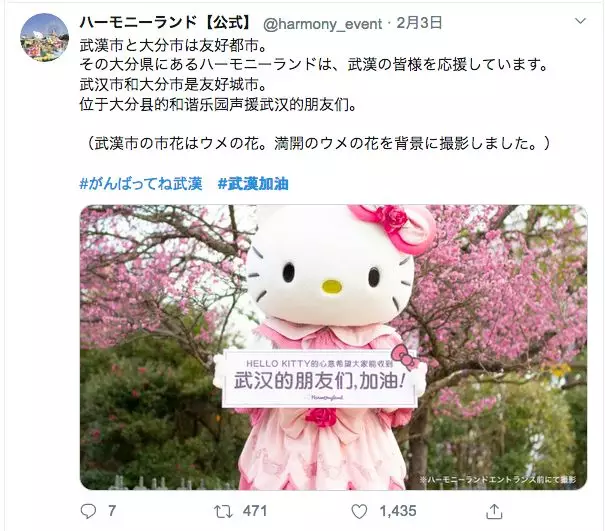Screen dimensions: 605x531
Task: Click the photo caption watermark text
Action: (498, 480)
